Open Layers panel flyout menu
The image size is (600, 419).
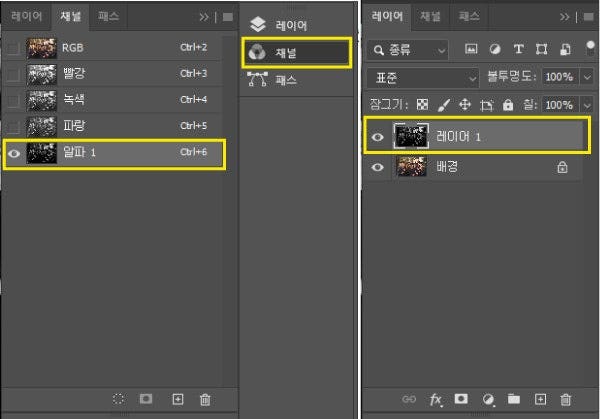[x=589, y=17]
